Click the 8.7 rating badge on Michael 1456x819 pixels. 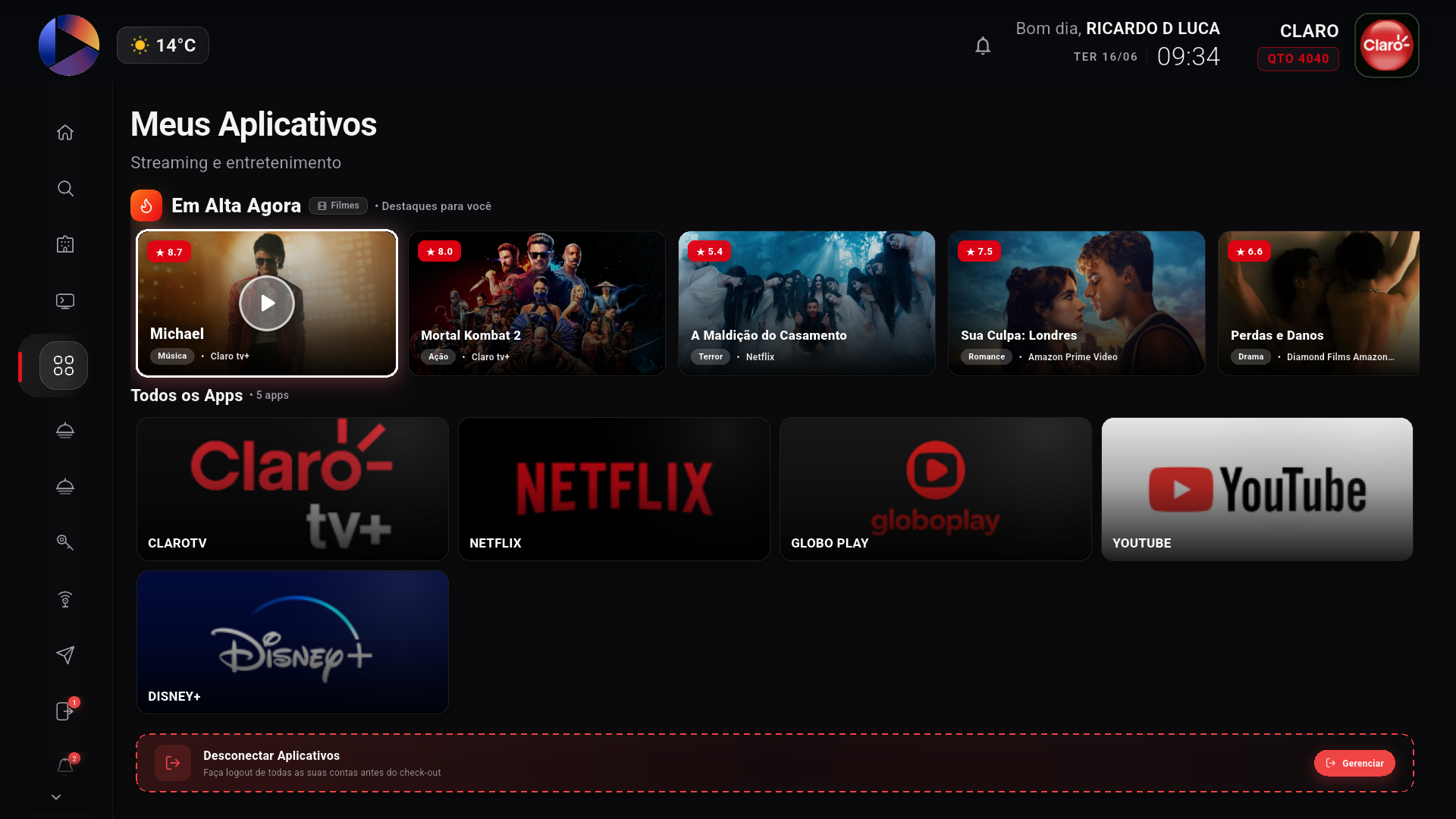click(169, 253)
